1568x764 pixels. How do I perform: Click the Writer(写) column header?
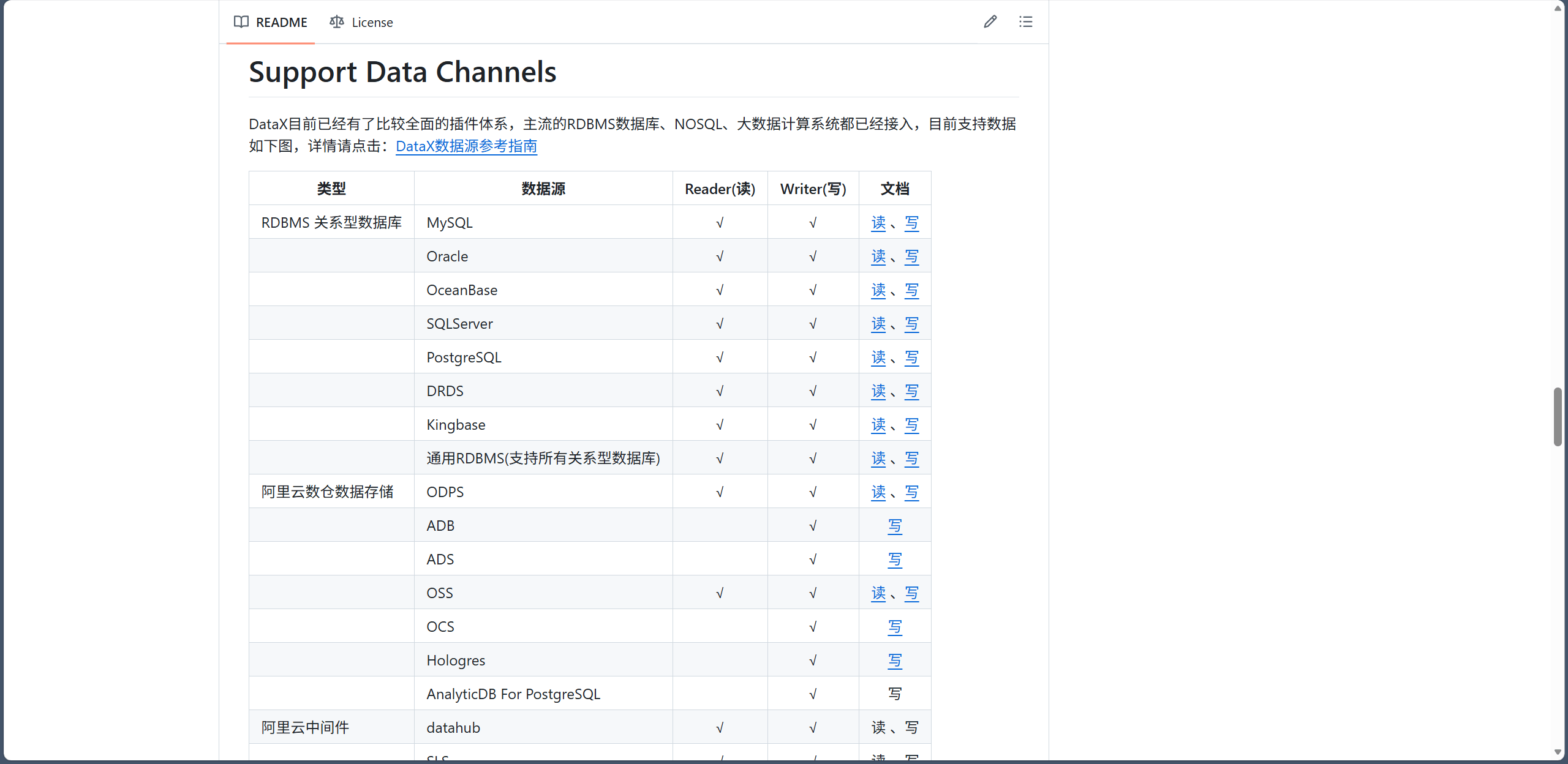pos(813,189)
